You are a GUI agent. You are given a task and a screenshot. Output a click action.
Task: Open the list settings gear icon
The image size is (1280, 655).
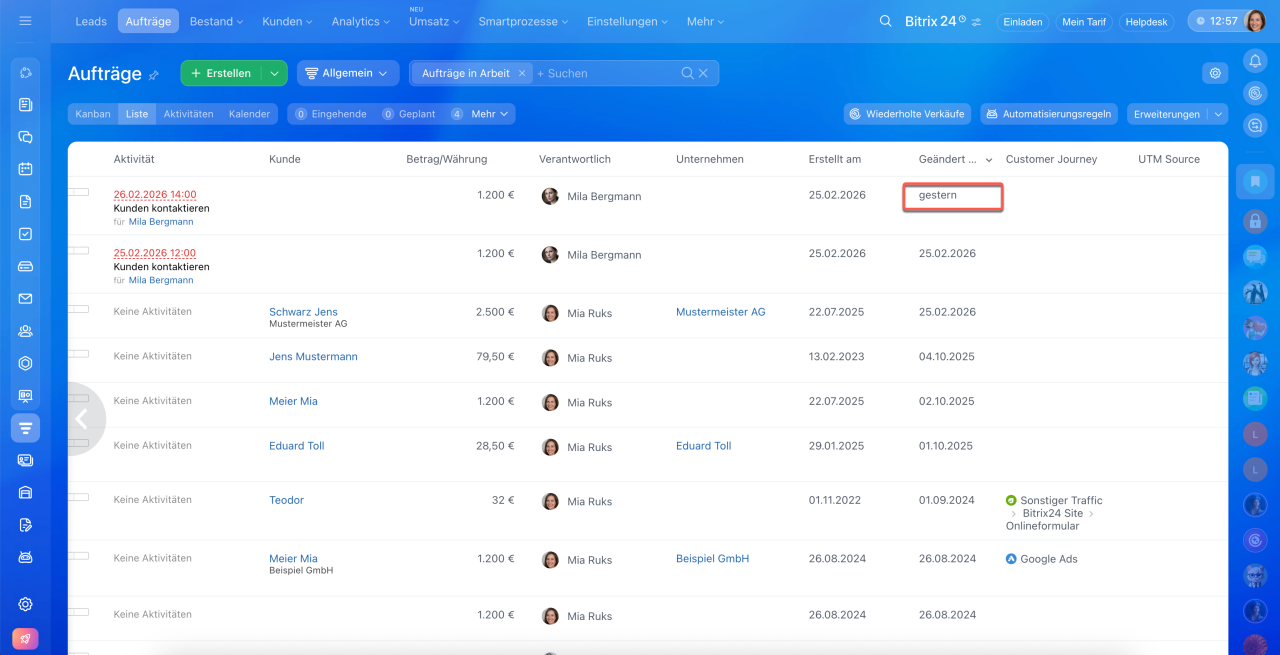(1215, 73)
